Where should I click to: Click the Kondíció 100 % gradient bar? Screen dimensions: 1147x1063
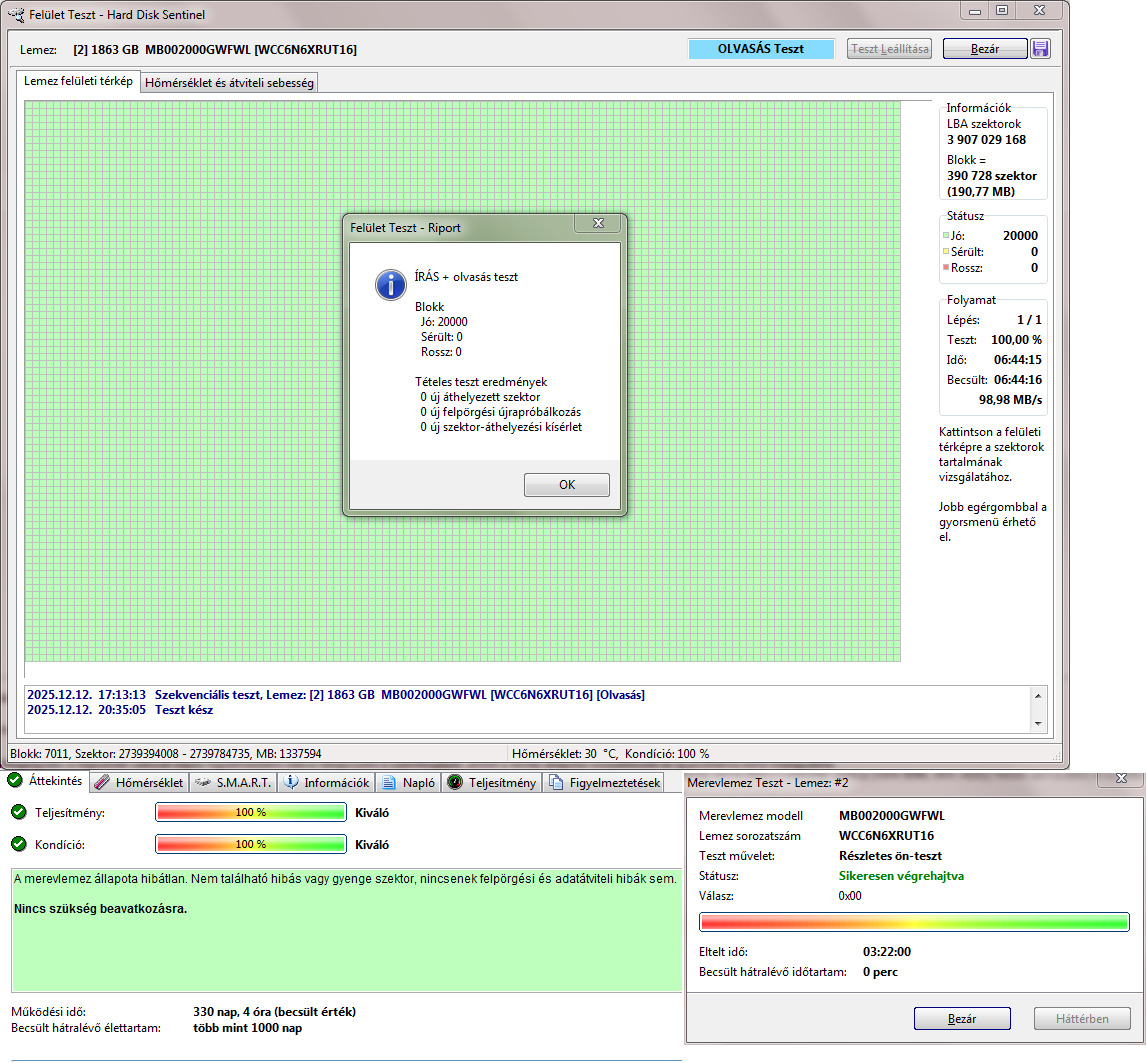coord(251,844)
